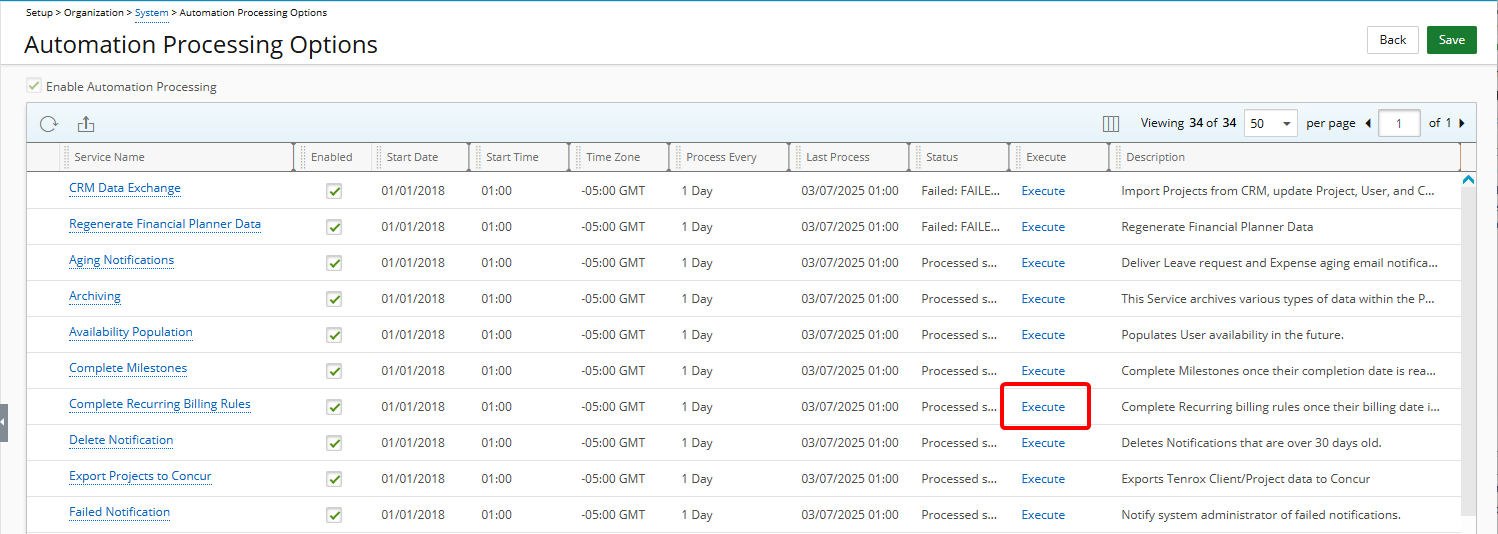Sort by Time Zone column header
Screen dimensions: 1498x534
(x=613, y=157)
